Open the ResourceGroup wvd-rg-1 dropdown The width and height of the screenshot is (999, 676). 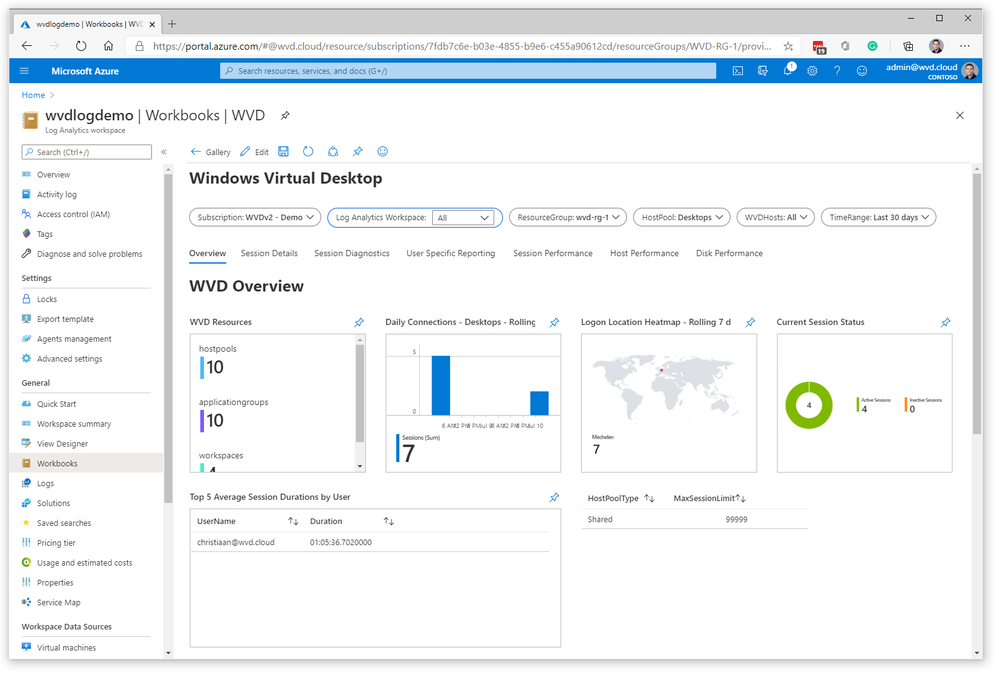tap(568, 217)
